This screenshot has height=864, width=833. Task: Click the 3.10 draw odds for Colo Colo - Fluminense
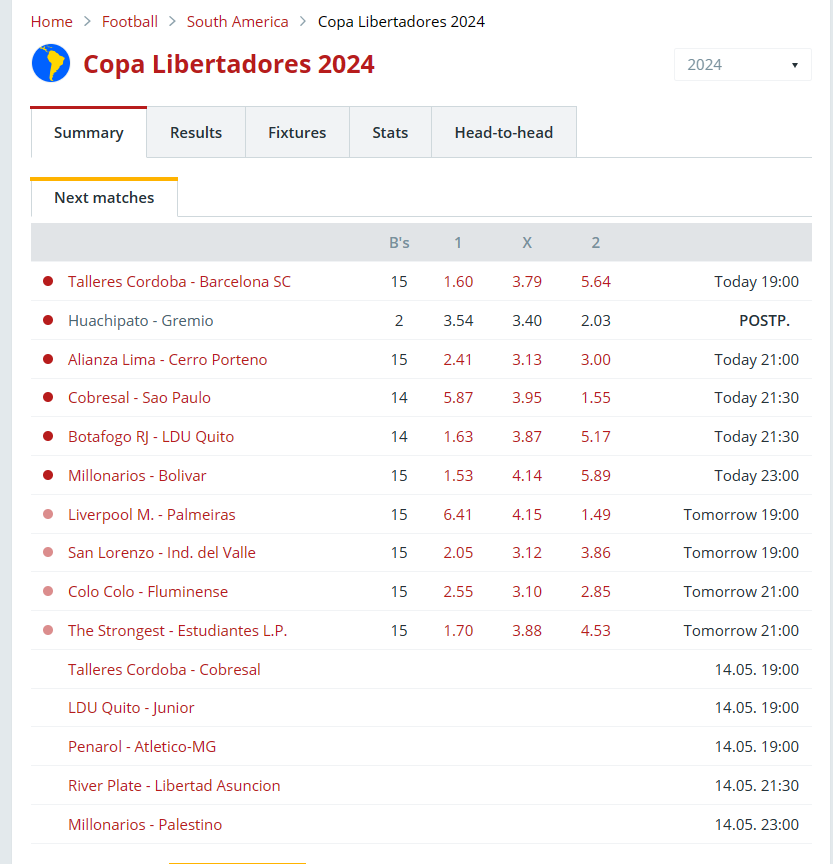coord(527,591)
